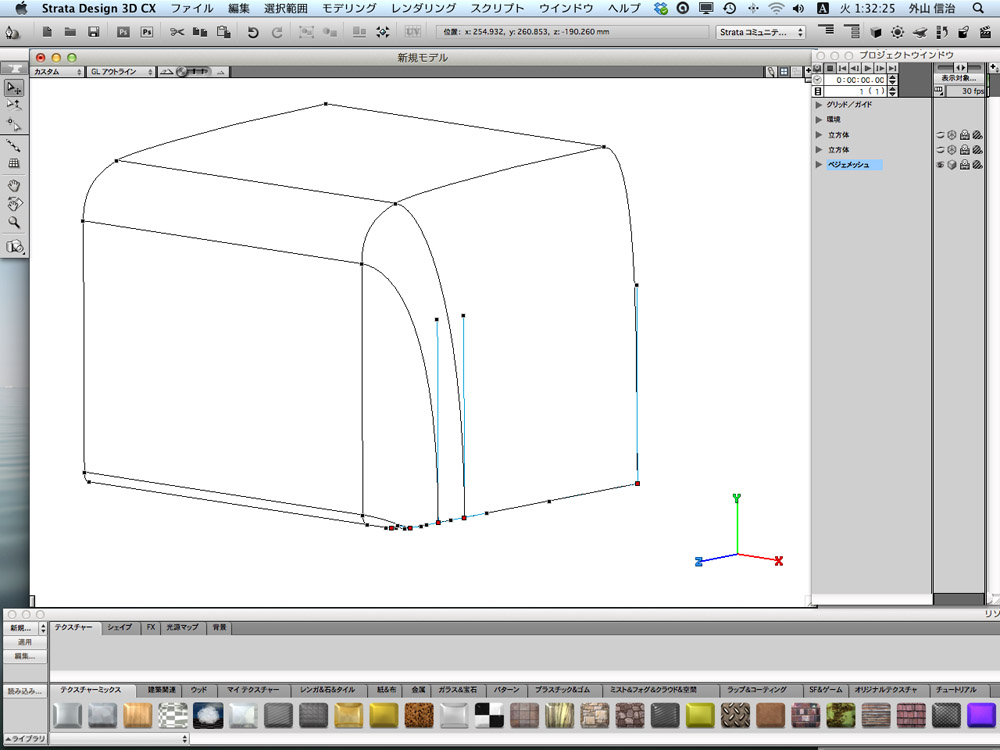1000x750 pixels.
Task: Click the time field showing 0:00:00.00
Action: pyautogui.click(x=855, y=80)
